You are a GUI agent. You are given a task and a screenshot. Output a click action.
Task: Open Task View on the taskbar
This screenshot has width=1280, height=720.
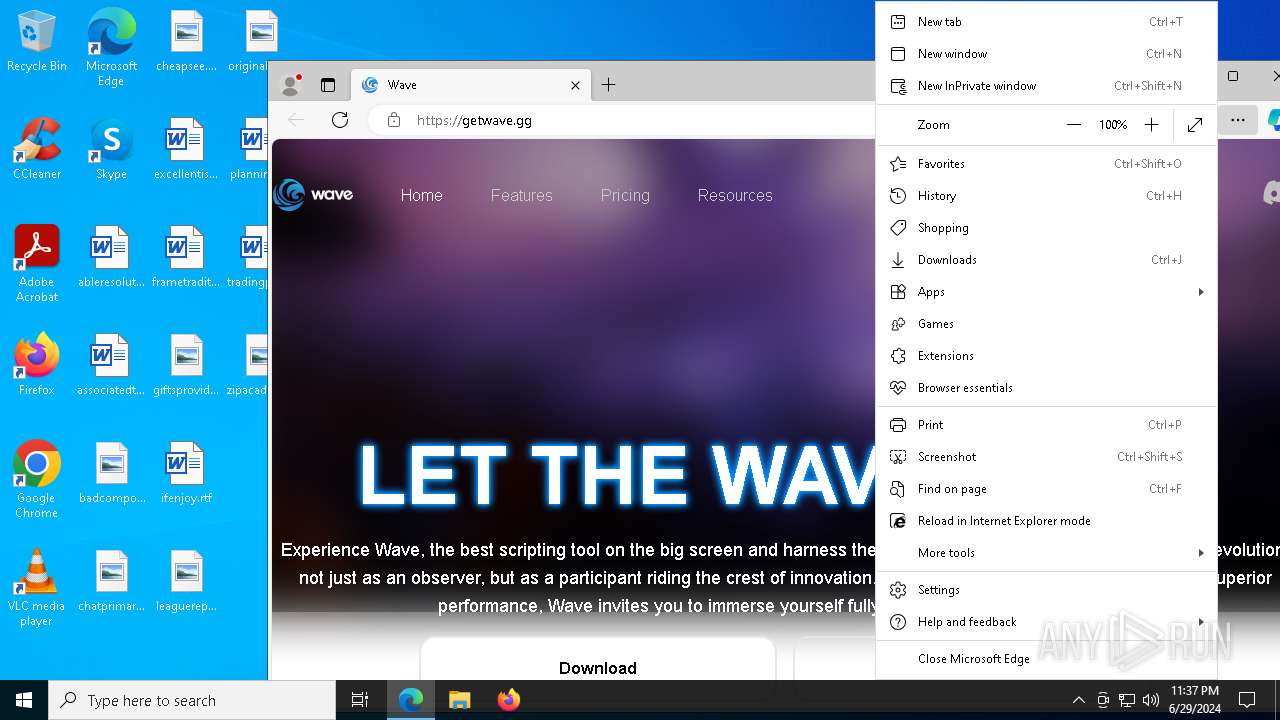click(360, 700)
